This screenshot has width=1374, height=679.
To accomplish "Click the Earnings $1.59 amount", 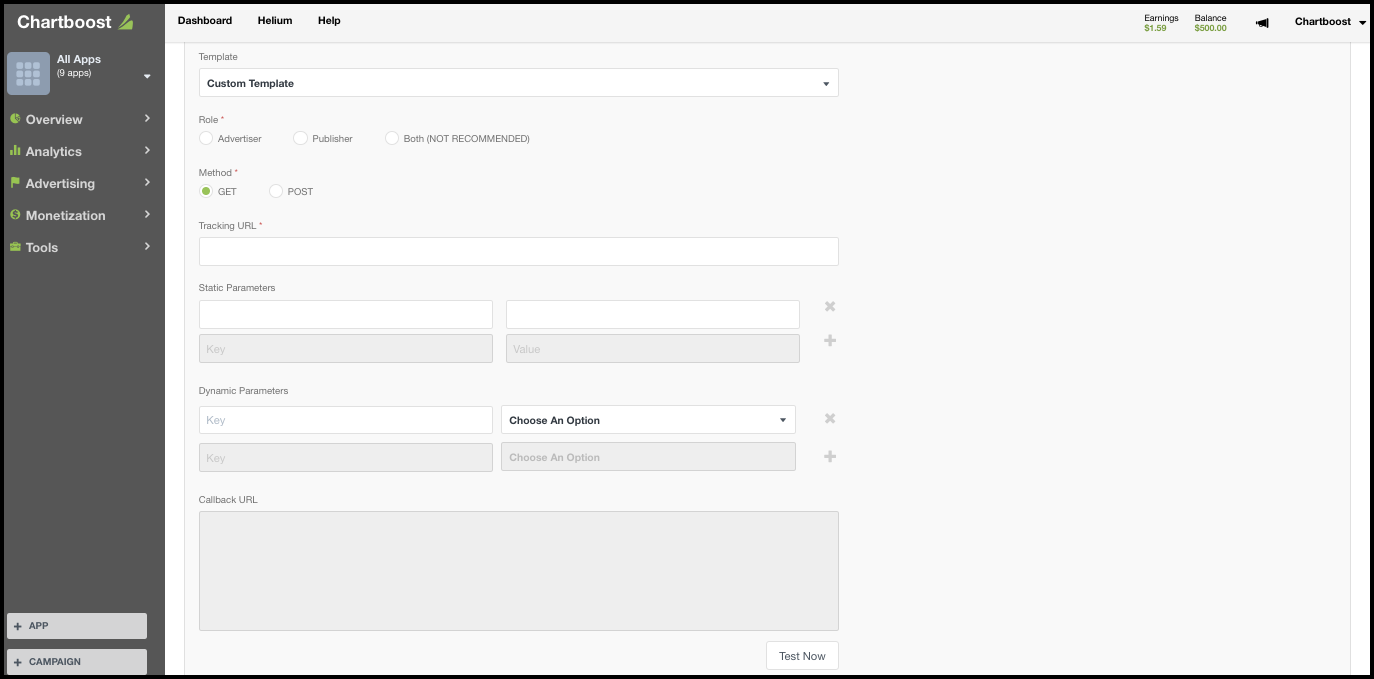I will pyautogui.click(x=1155, y=28).
